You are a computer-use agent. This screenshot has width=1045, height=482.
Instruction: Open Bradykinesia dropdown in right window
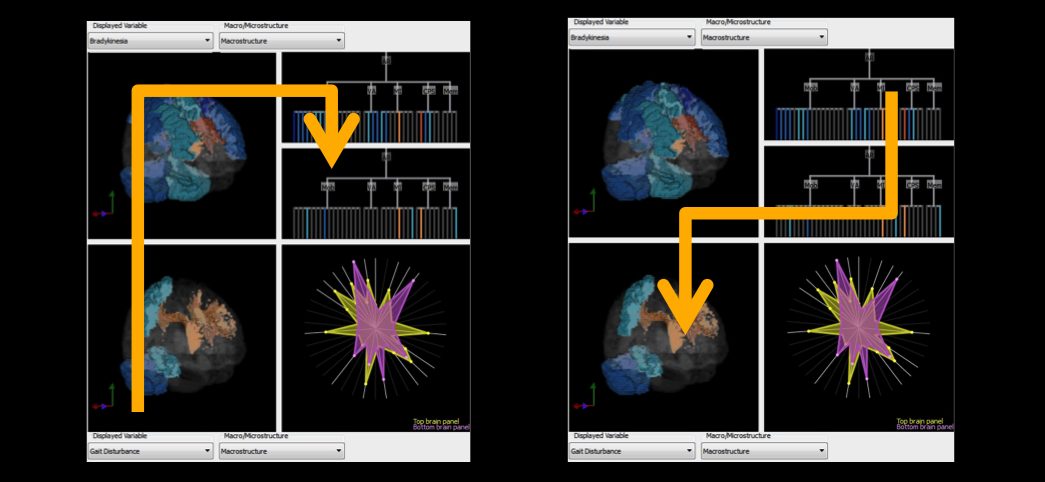click(x=632, y=38)
